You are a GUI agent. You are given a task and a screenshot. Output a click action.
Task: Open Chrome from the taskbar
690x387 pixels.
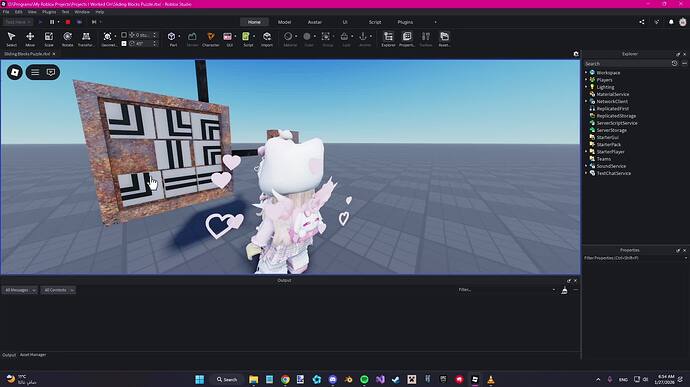285,379
